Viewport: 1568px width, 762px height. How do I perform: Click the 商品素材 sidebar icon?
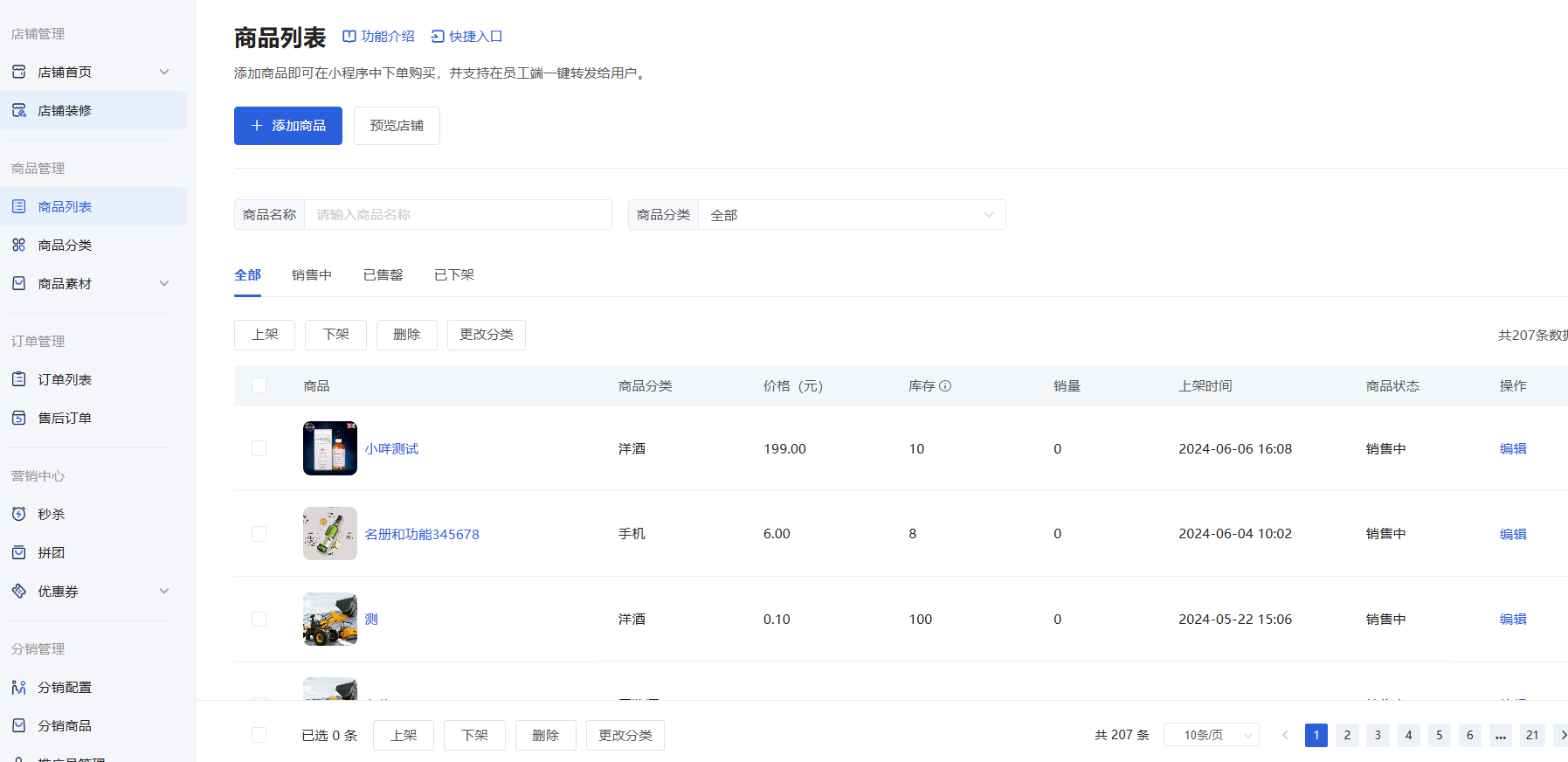pos(18,283)
